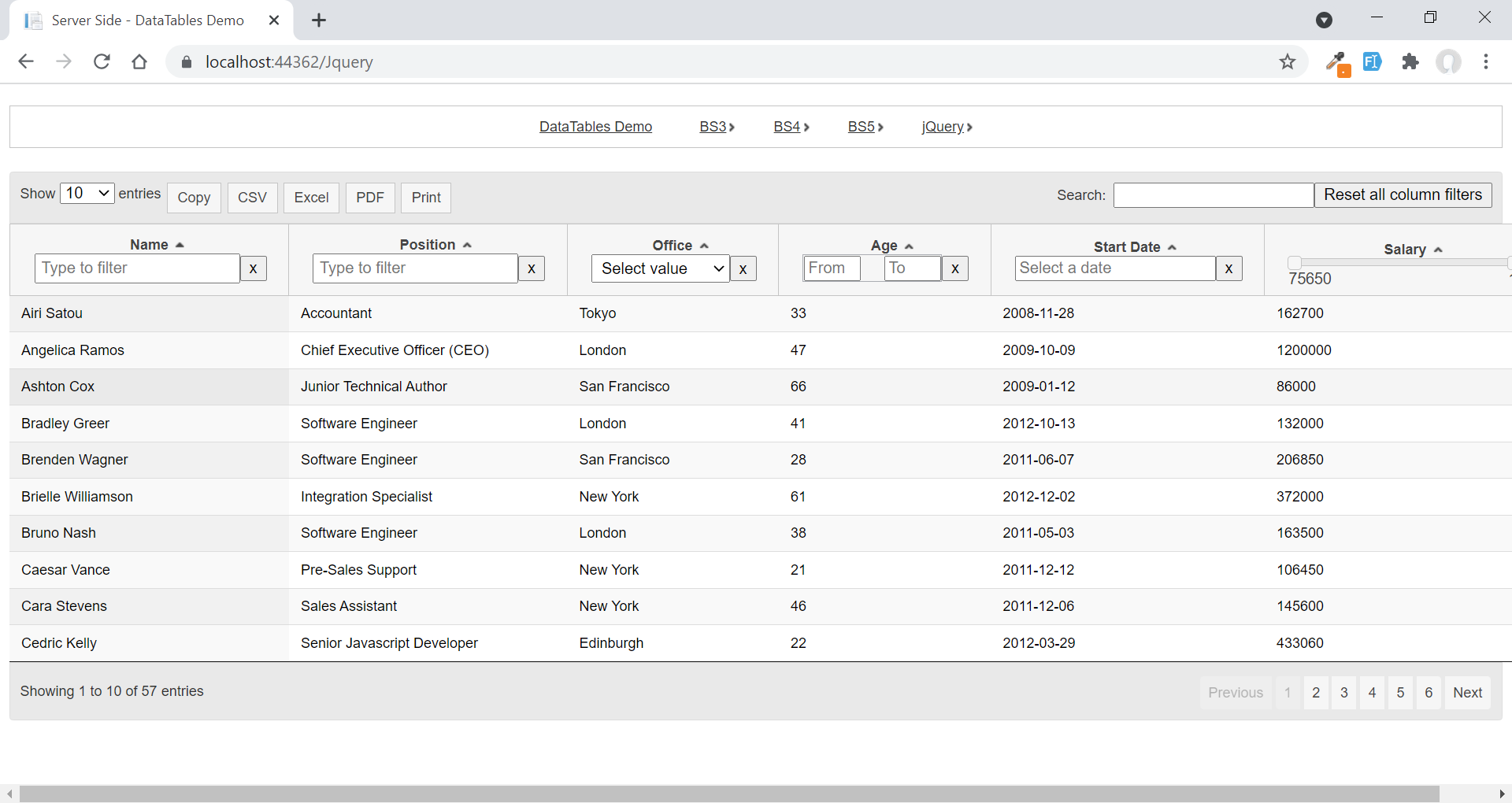Click the Salary range slider handle
Image resolution: width=1512 pixels, height=803 pixels.
[1294, 262]
